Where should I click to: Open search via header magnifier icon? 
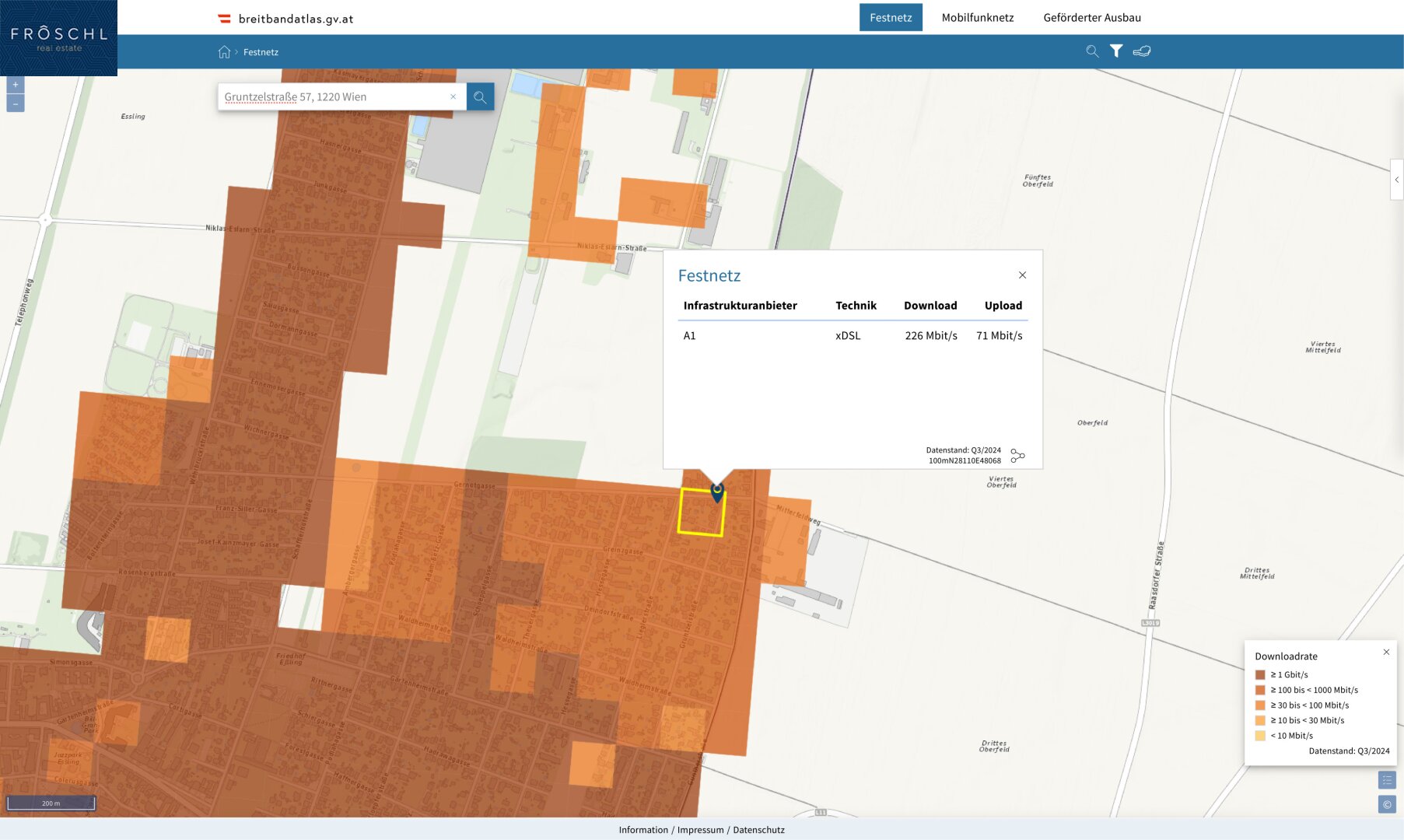click(x=1092, y=51)
